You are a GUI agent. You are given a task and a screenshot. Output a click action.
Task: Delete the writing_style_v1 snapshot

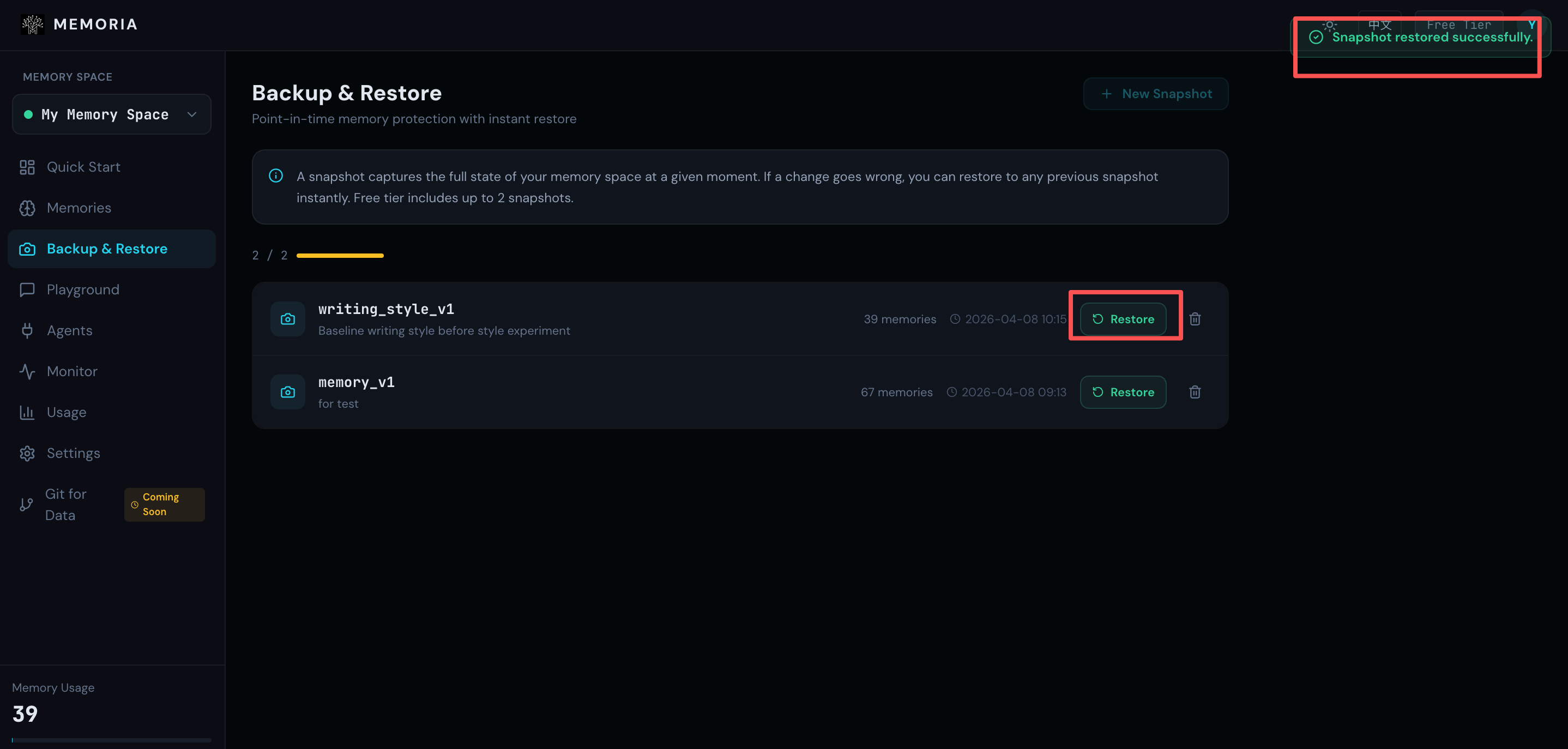point(1195,319)
